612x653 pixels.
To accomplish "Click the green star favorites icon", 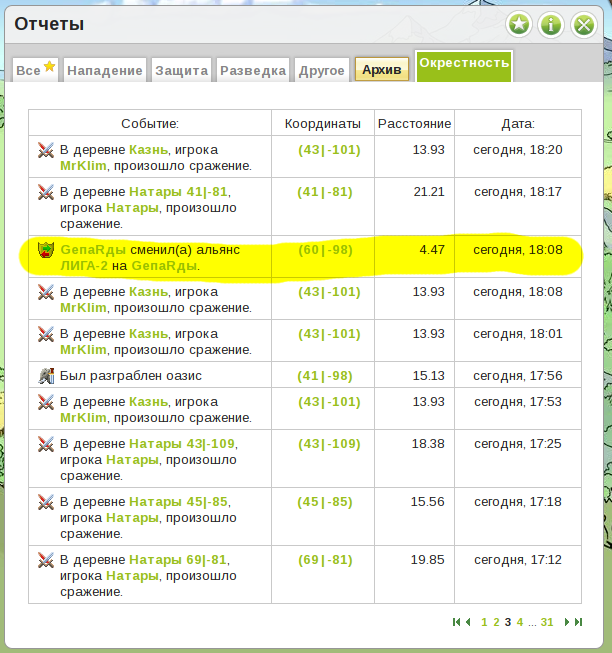I will point(519,24).
